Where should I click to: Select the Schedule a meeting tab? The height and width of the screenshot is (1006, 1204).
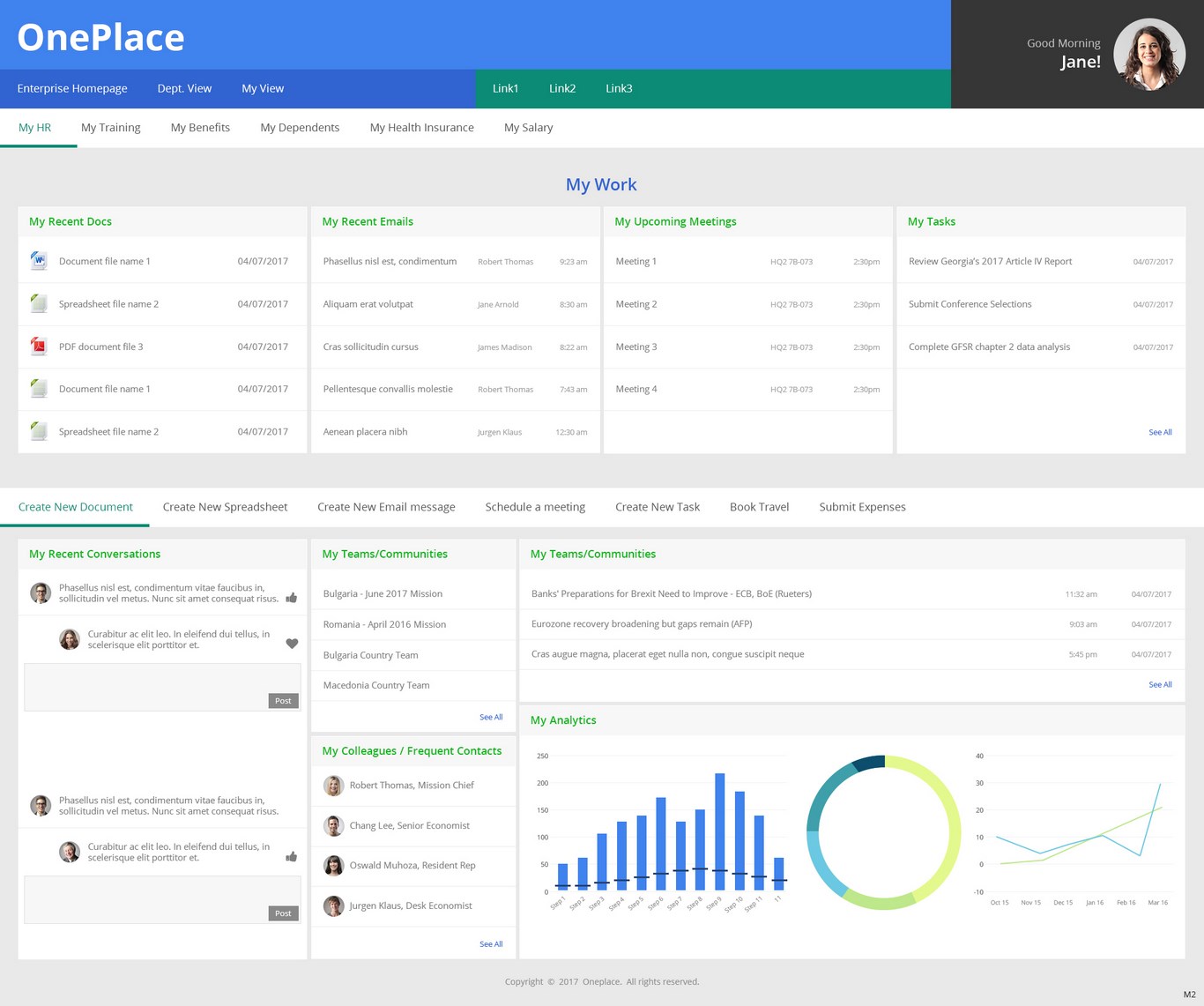(x=535, y=507)
